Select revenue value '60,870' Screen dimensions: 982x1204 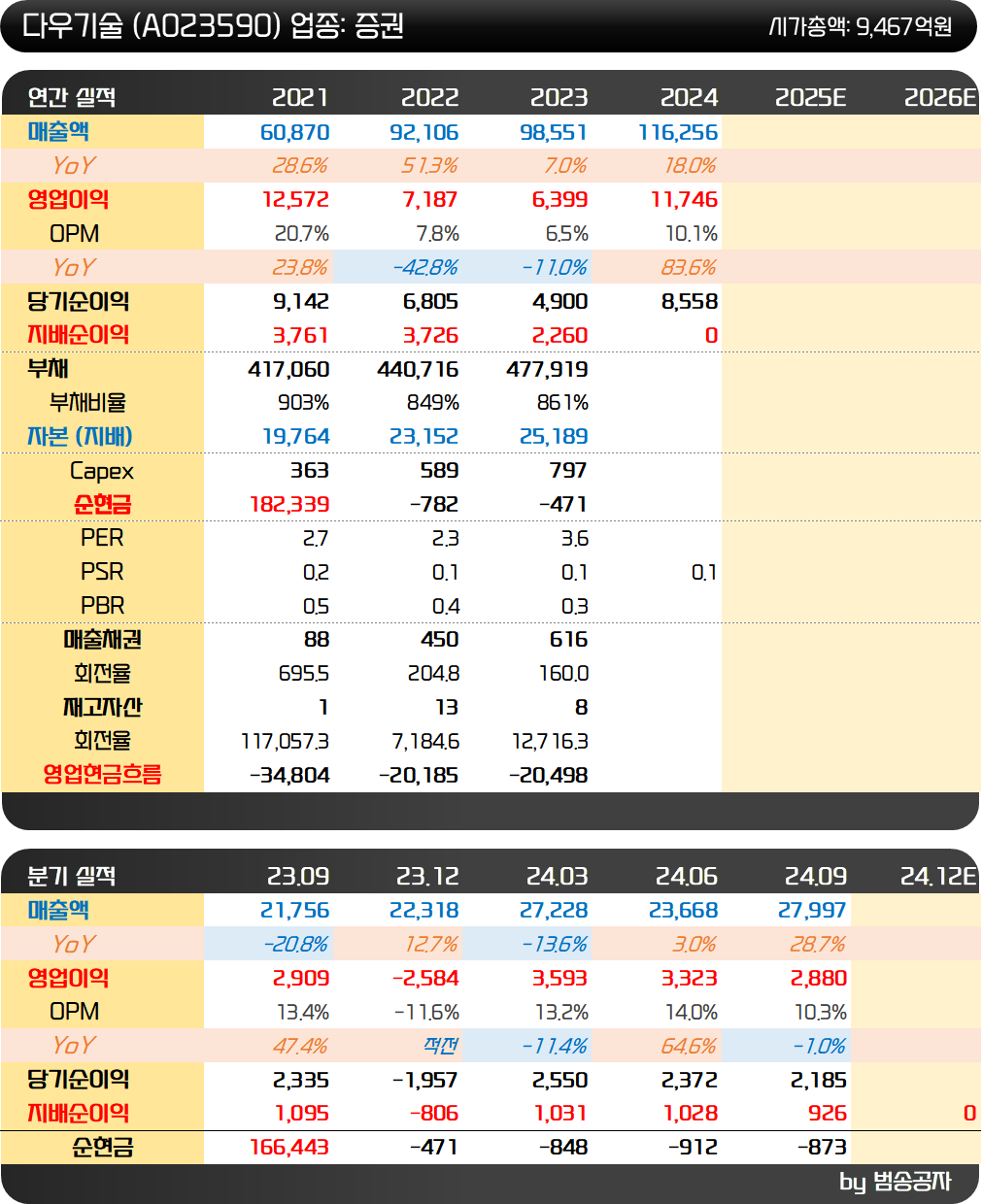tap(295, 132)
